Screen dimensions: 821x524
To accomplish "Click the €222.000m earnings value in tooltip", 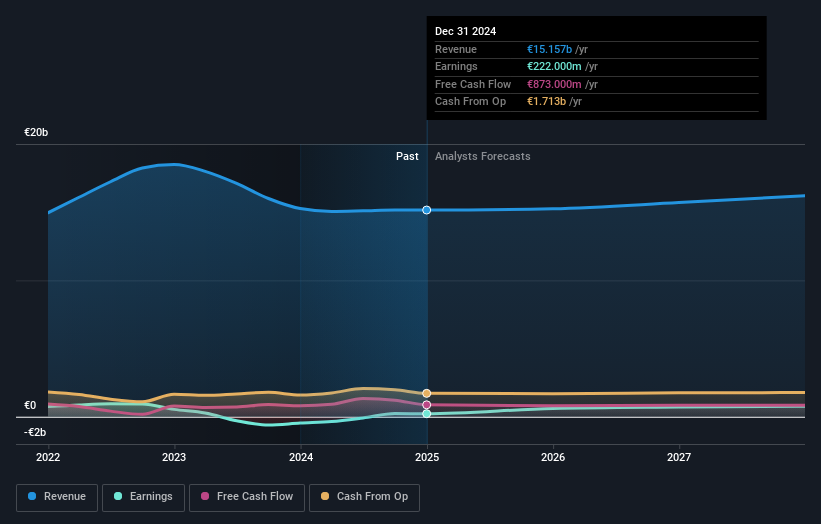I will tap(554, 66).
